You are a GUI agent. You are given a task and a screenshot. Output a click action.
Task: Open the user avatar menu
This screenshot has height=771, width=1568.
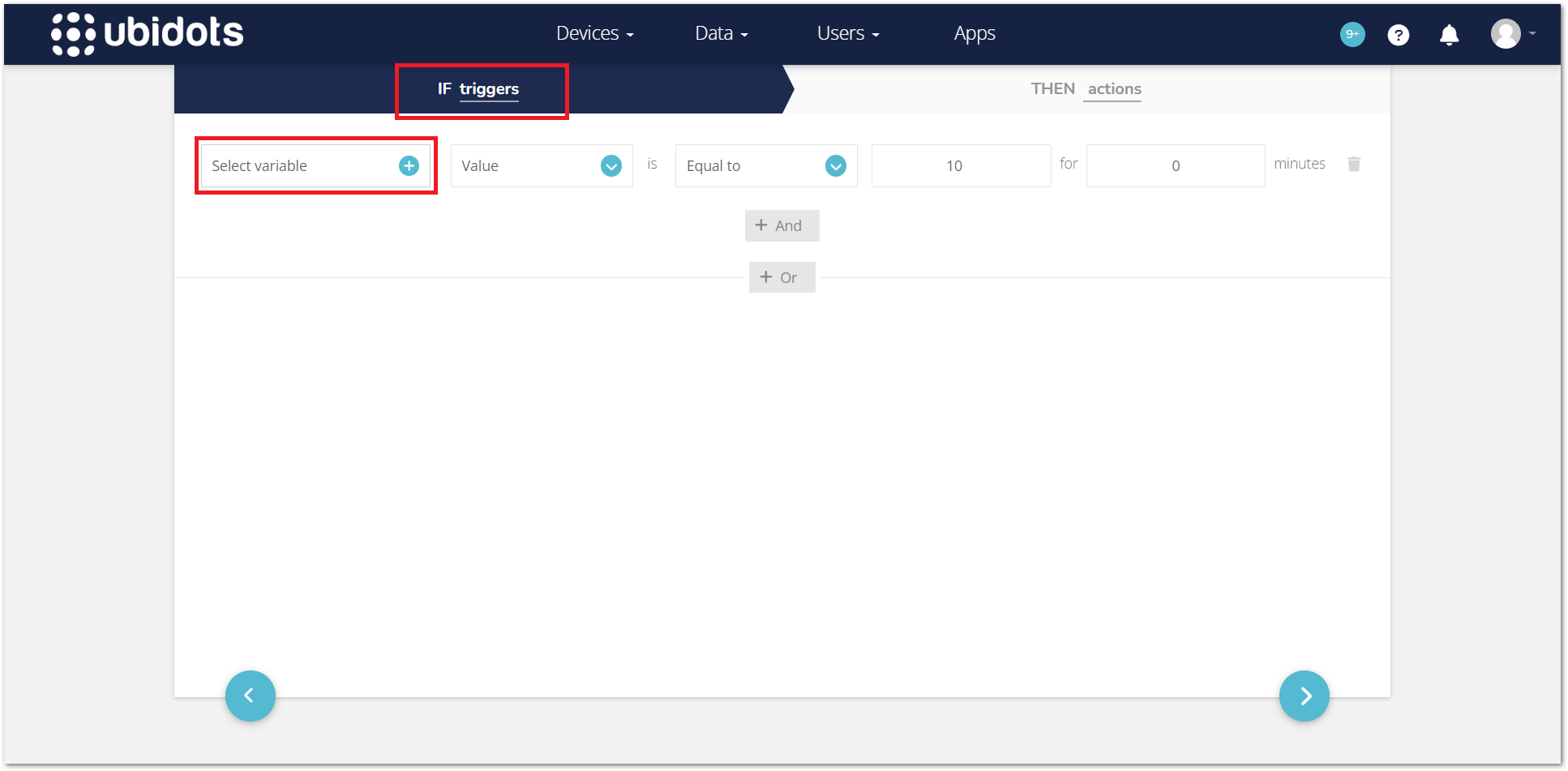[1511, 34]
